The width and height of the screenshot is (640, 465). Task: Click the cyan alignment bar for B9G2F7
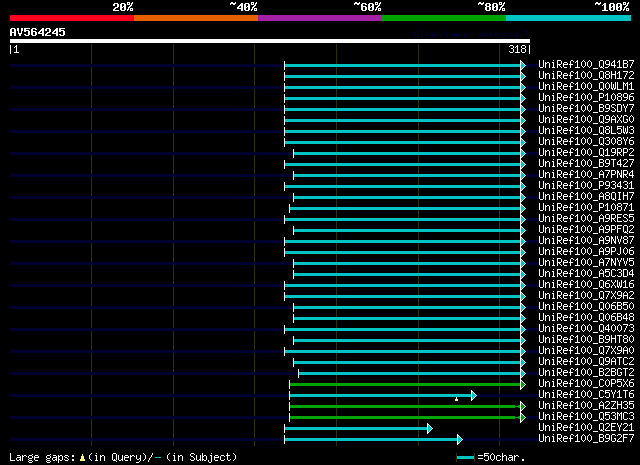tap(371, 439)
